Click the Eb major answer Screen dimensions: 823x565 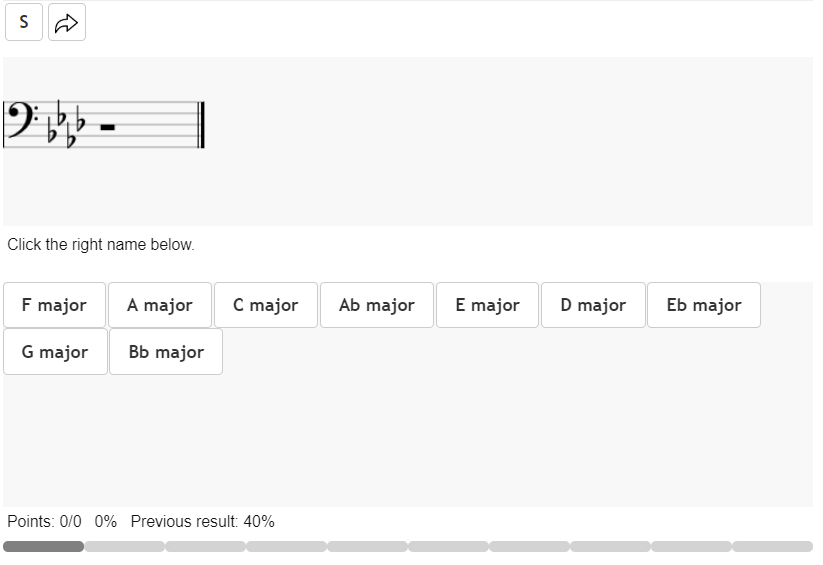pos(704,305)
